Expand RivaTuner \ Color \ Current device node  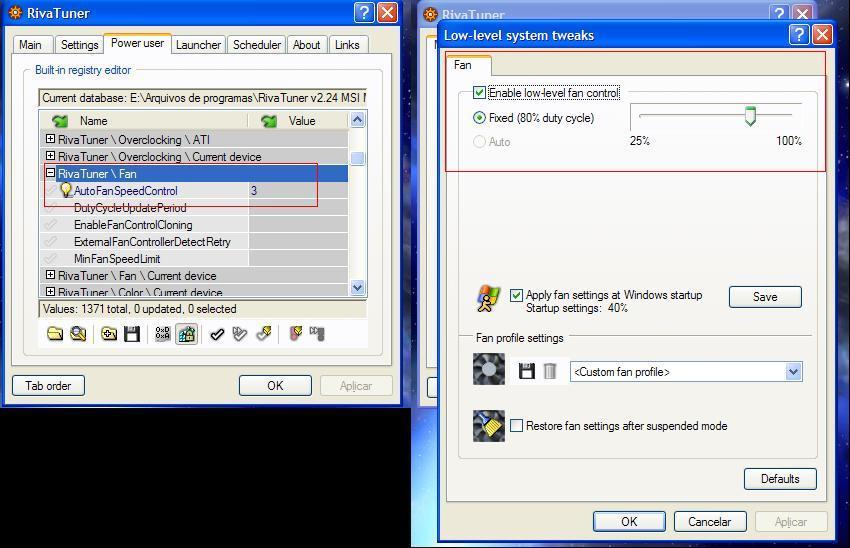coord(50,291)
